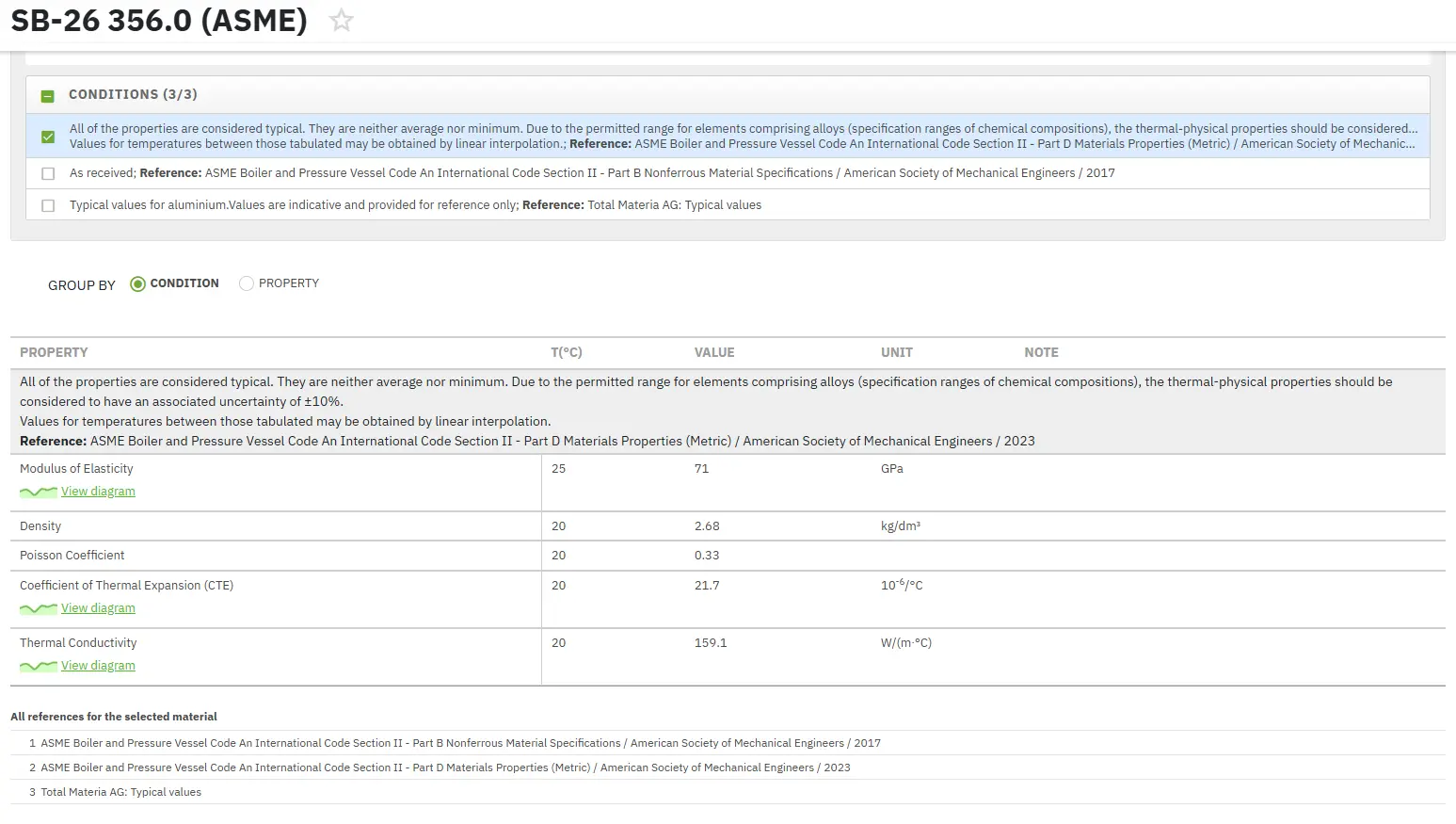The width and height of the screenshot is (1456, 824).
Task: Click the GROUP BY label
Action: pyautogui.click(x=82, y=285)
